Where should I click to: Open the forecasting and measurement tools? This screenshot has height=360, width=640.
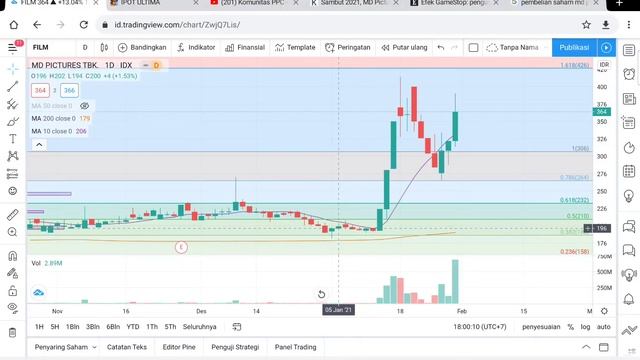coord(13,174)
